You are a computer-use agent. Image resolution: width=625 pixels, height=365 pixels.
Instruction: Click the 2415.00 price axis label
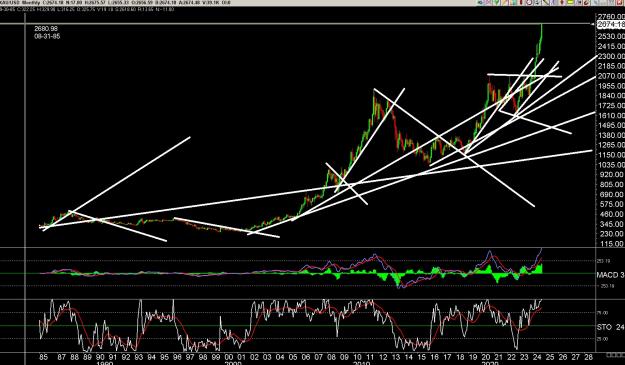tap(611, 46)
